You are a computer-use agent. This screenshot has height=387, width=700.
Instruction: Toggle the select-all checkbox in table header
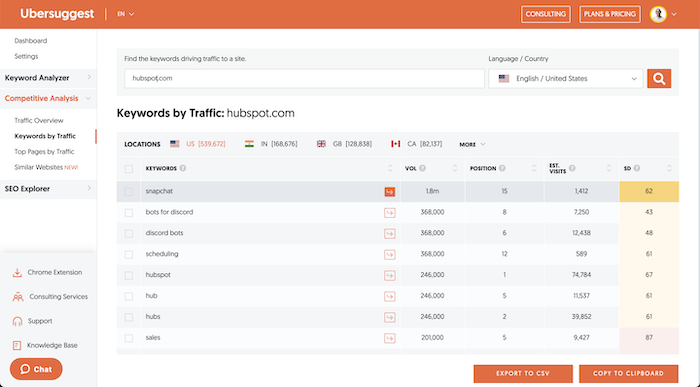pos(129,169)
